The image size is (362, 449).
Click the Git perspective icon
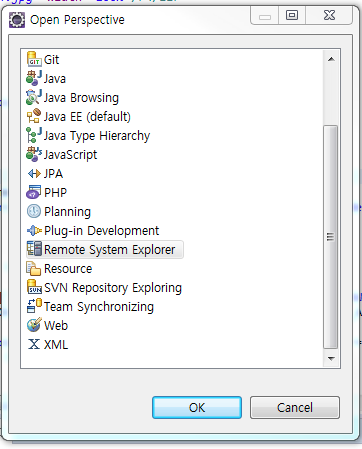[34, 59]
